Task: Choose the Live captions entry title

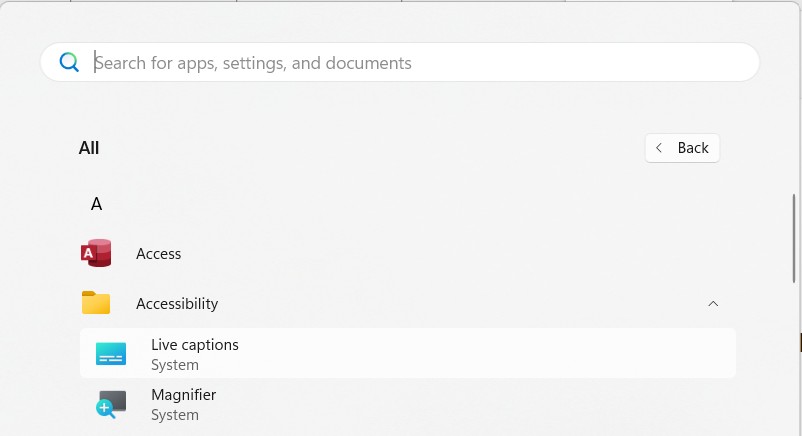Action: 195,345
